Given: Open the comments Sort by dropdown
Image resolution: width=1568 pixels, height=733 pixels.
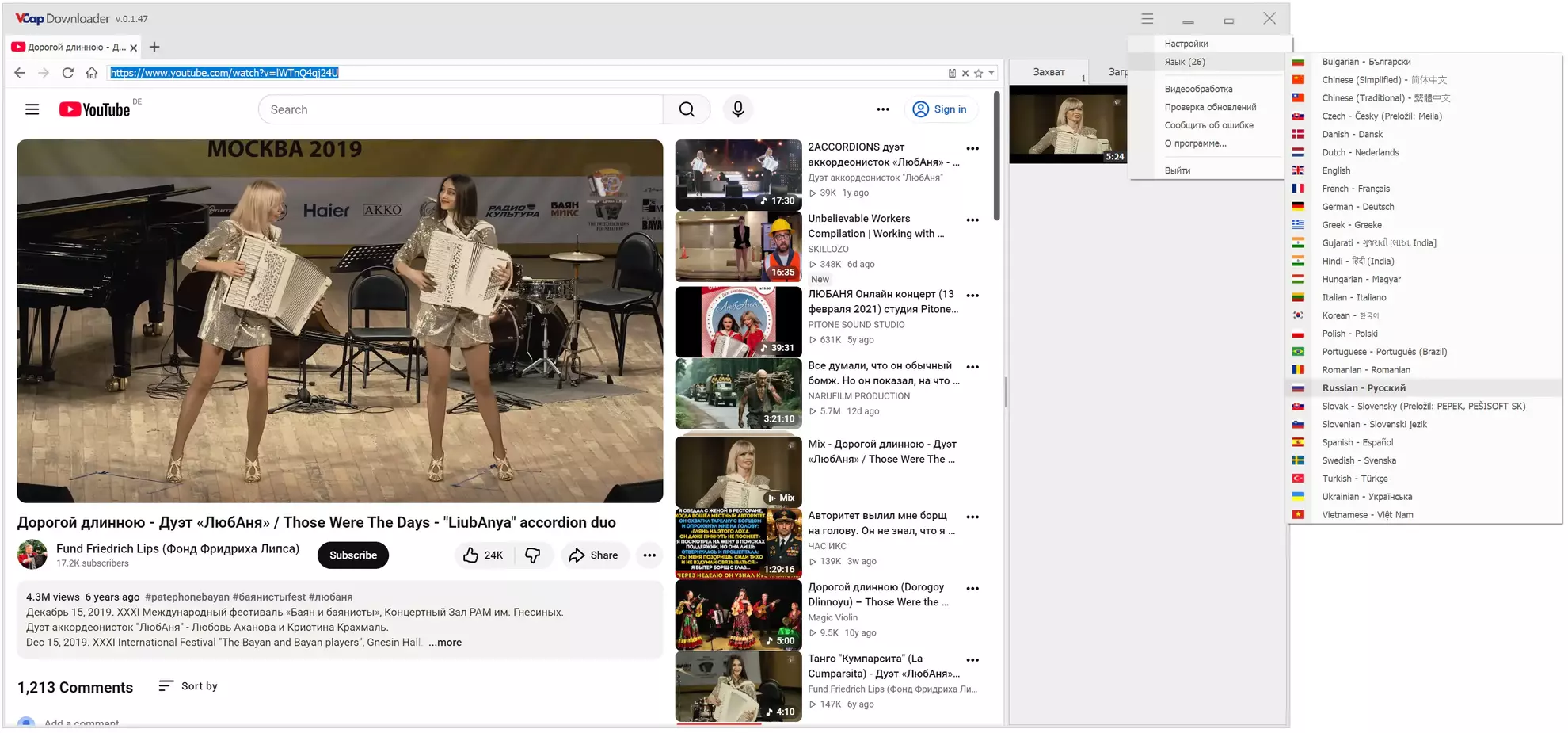Looking at the screenshot, I should pos(188,686).
